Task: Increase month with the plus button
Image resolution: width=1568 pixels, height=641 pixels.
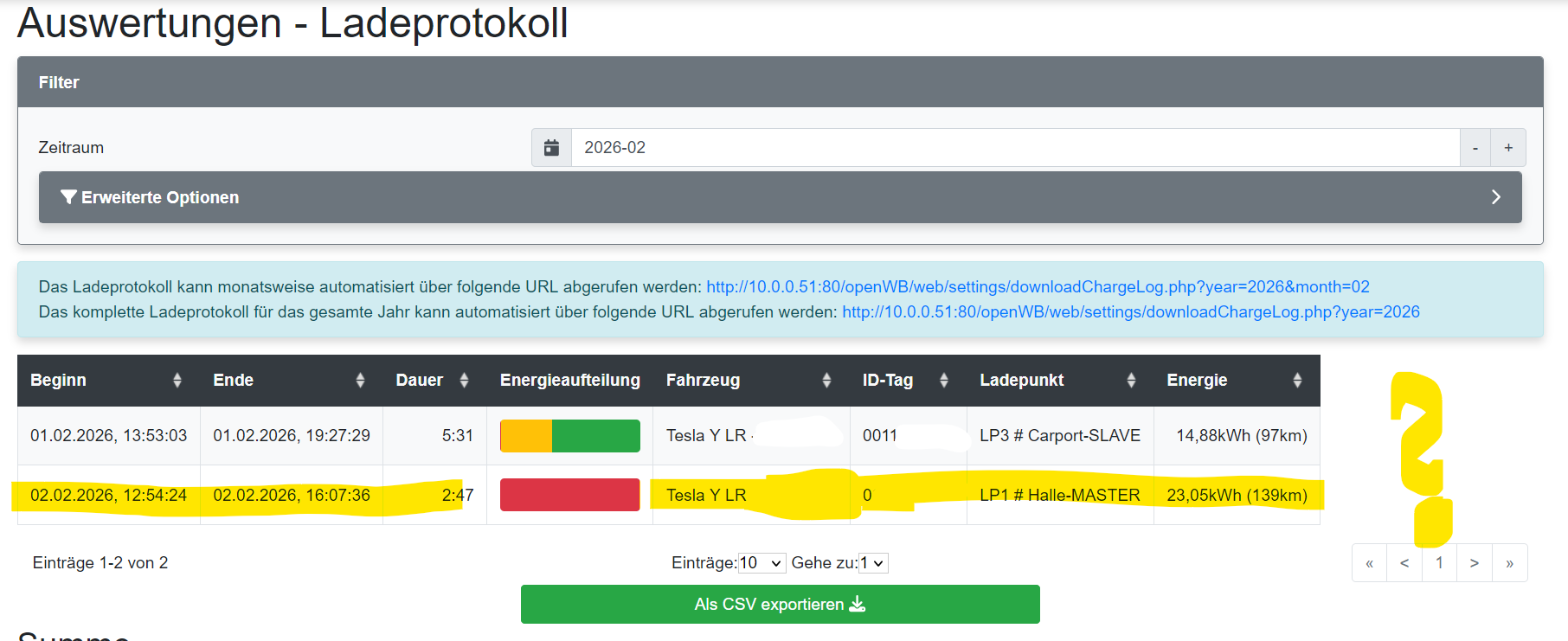Action: [1508, 148]
